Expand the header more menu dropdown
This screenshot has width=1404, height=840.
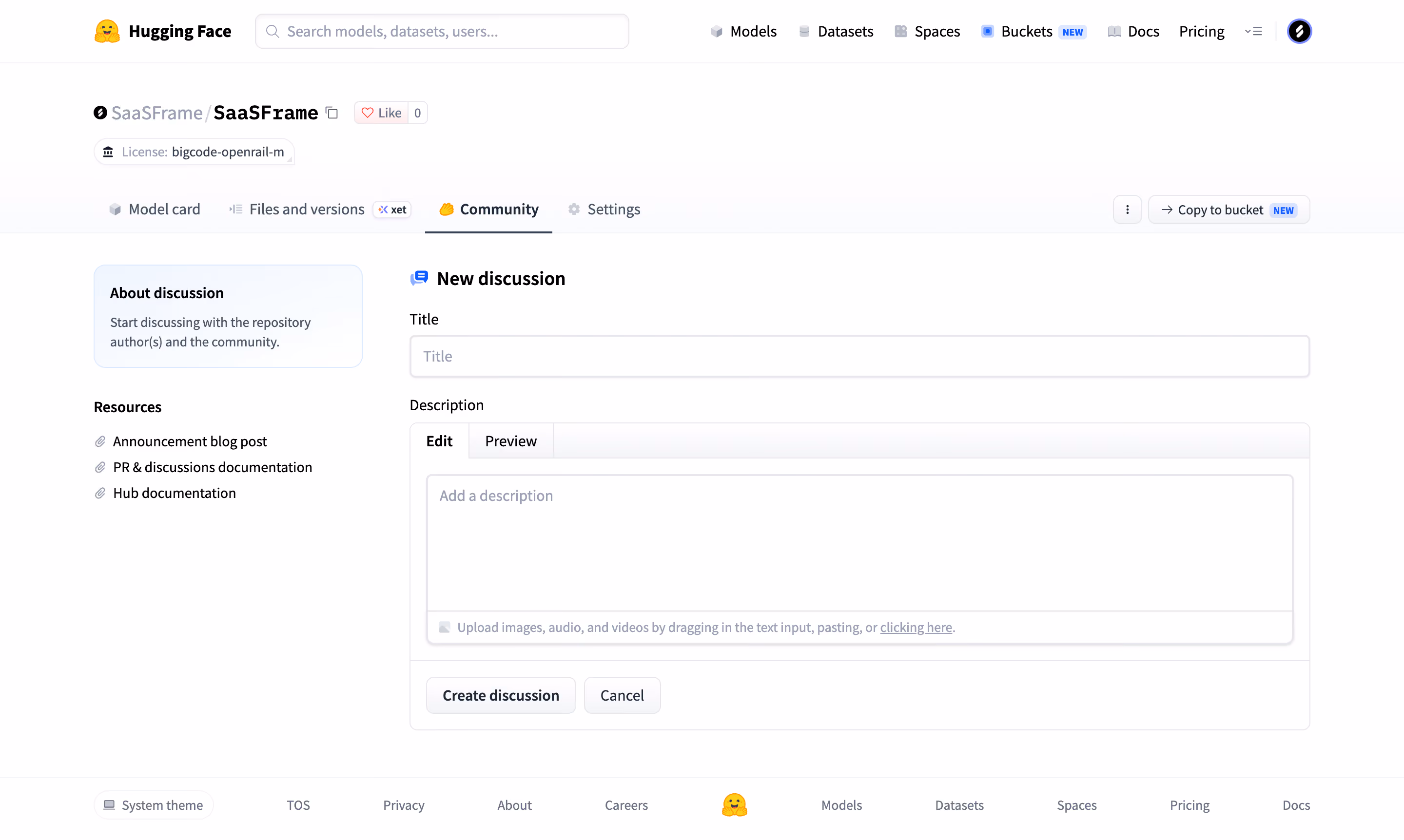point(1253,31)
